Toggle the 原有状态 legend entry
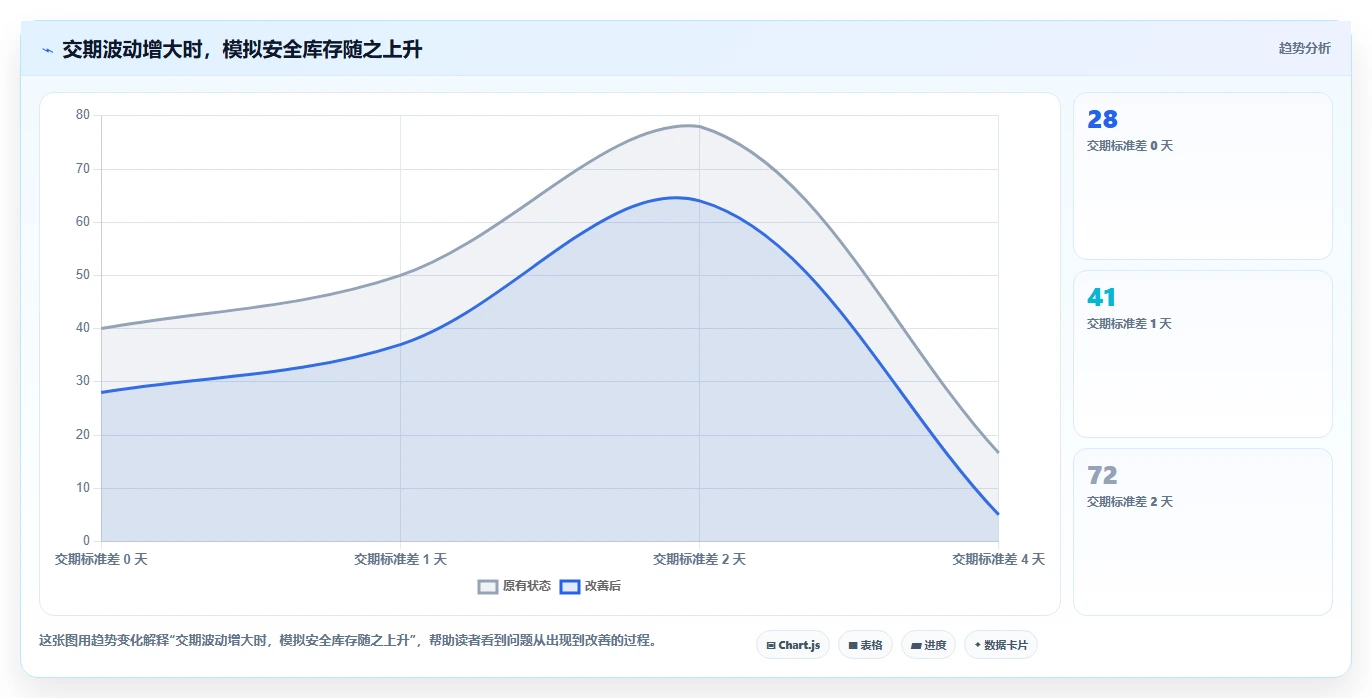 pyautogui.click(x=514, y=586)
